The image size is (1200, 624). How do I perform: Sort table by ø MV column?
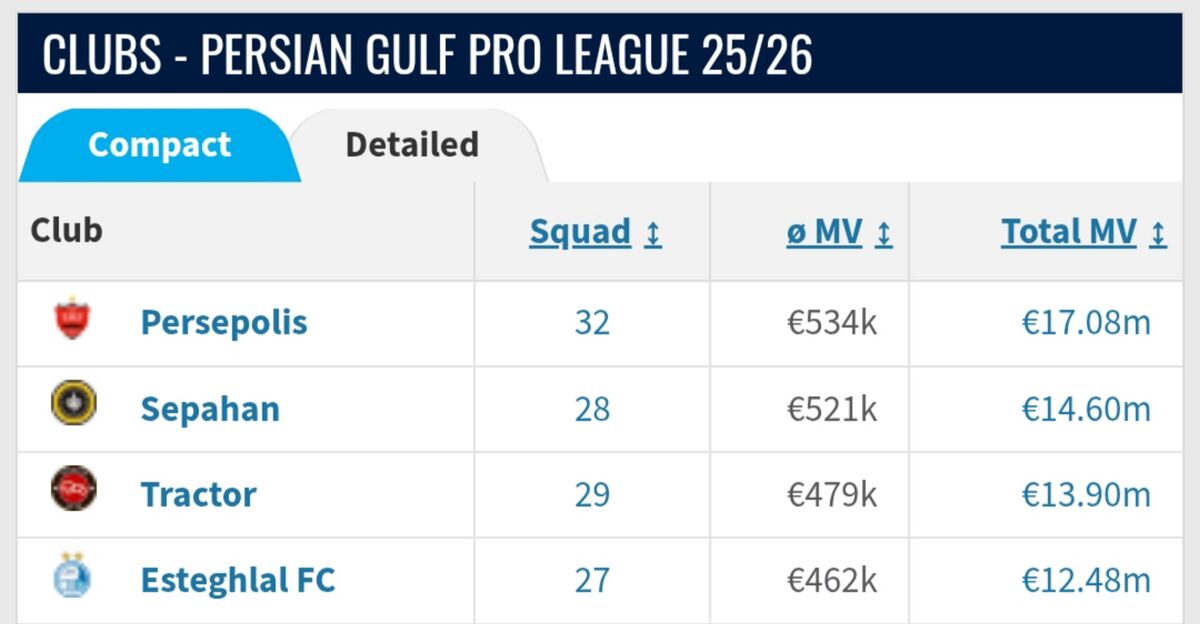coord(824,232)
